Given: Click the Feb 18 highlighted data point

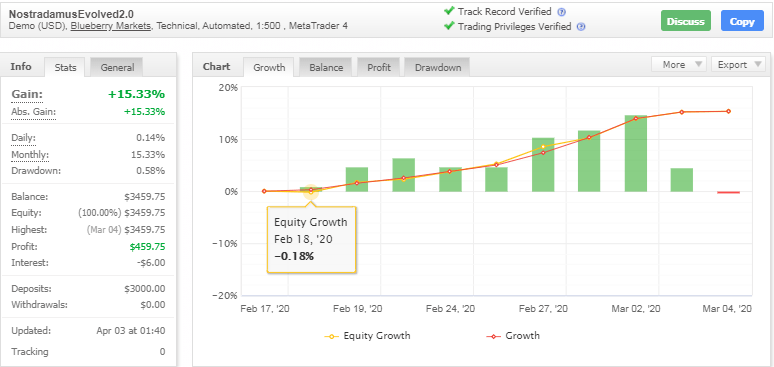Looking at the screenshot, I should 310,190.
